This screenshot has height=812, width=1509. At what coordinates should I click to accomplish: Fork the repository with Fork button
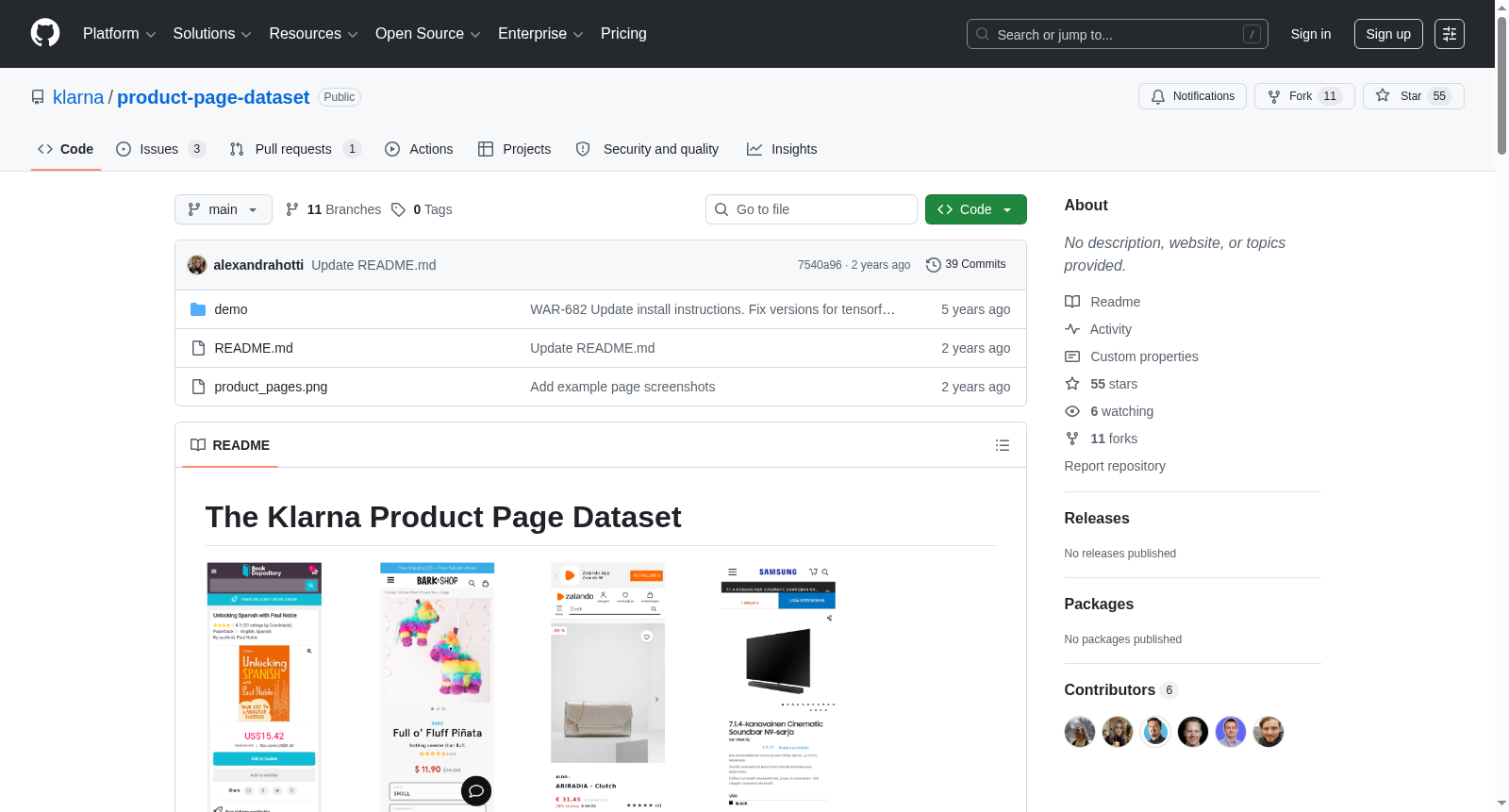click(x=1304, y=96)
